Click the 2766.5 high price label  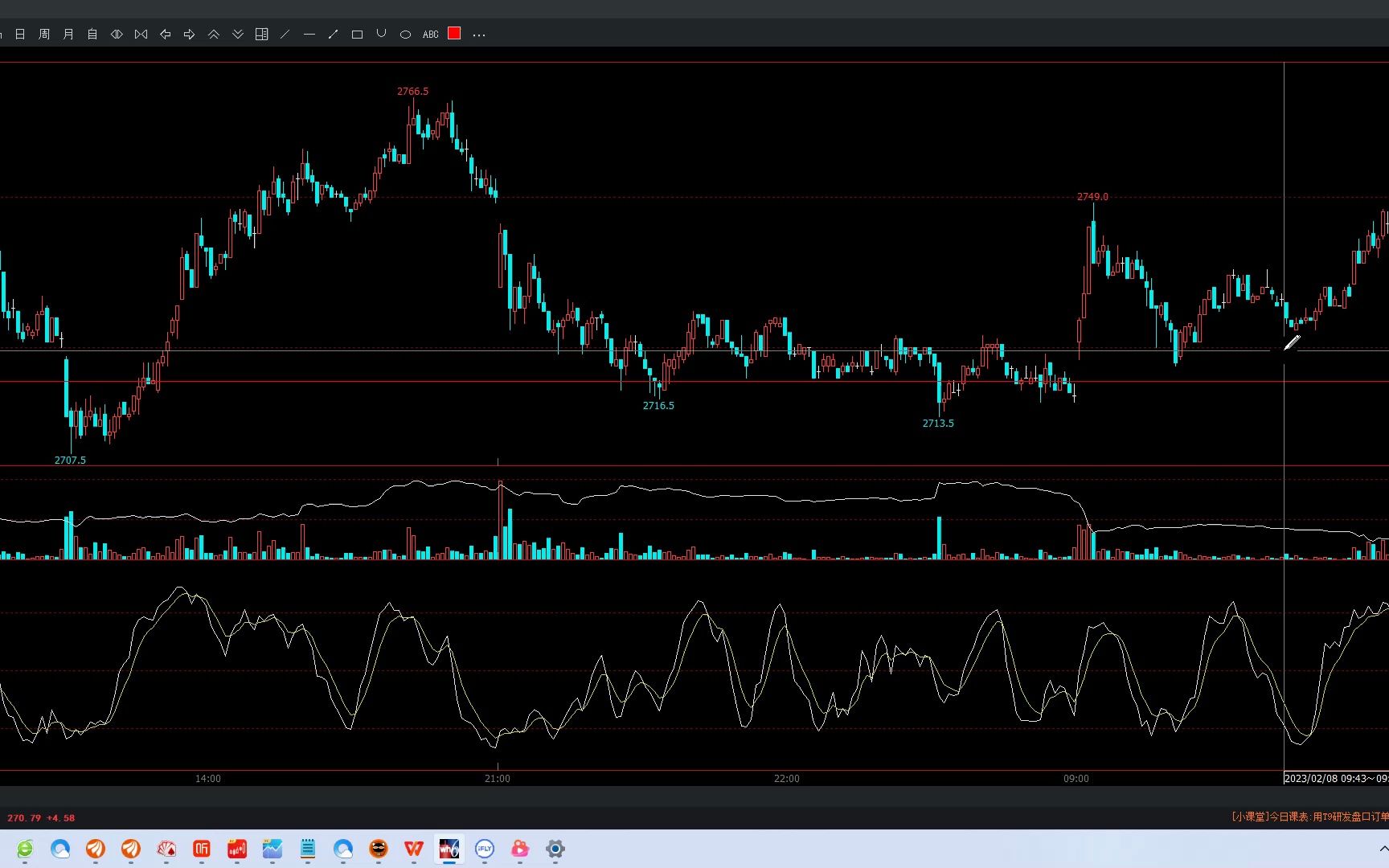point(412,92)
